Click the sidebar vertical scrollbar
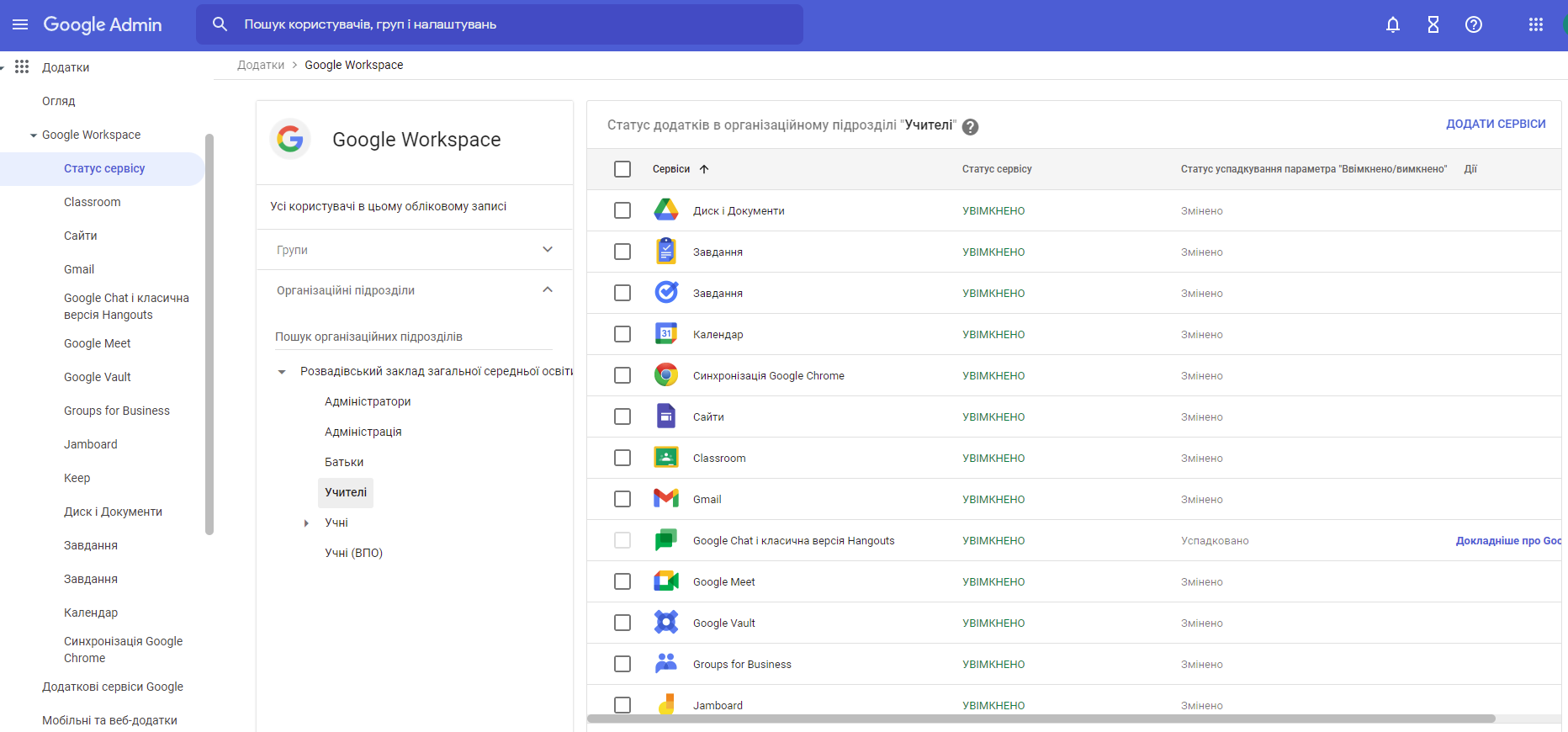This screenshot has width=1568, height=732. click(x=209, y=334)
